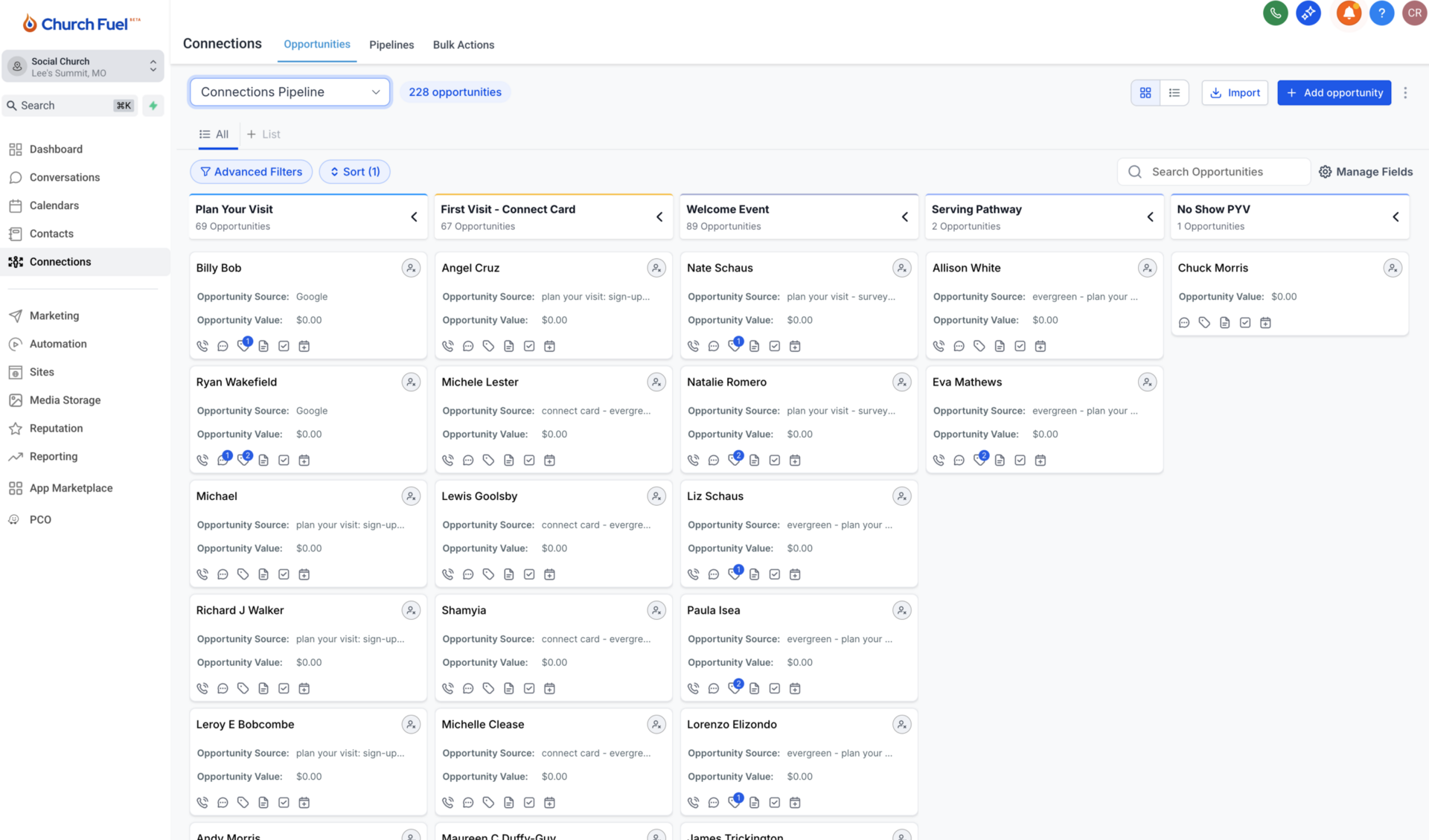This screenshot has height=840, width=1429.
Task: Click phone icon on Billy Bob card
Action: tap(202, 346)
